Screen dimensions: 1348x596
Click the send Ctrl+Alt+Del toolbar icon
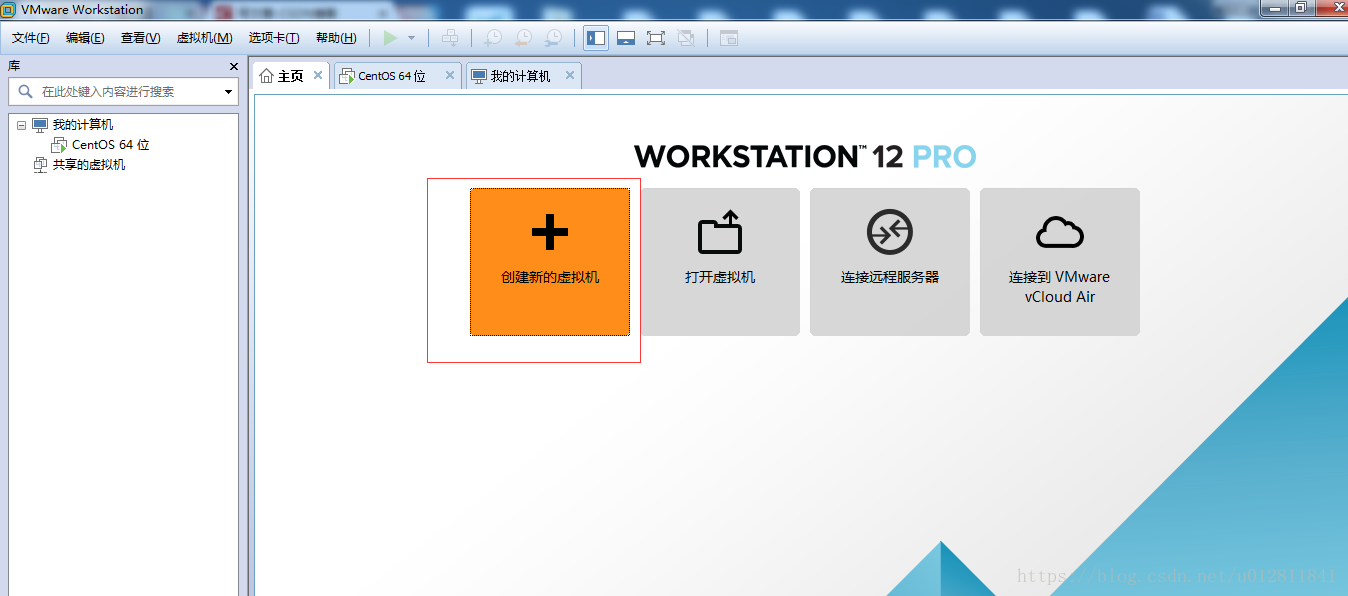coord(451,38)
